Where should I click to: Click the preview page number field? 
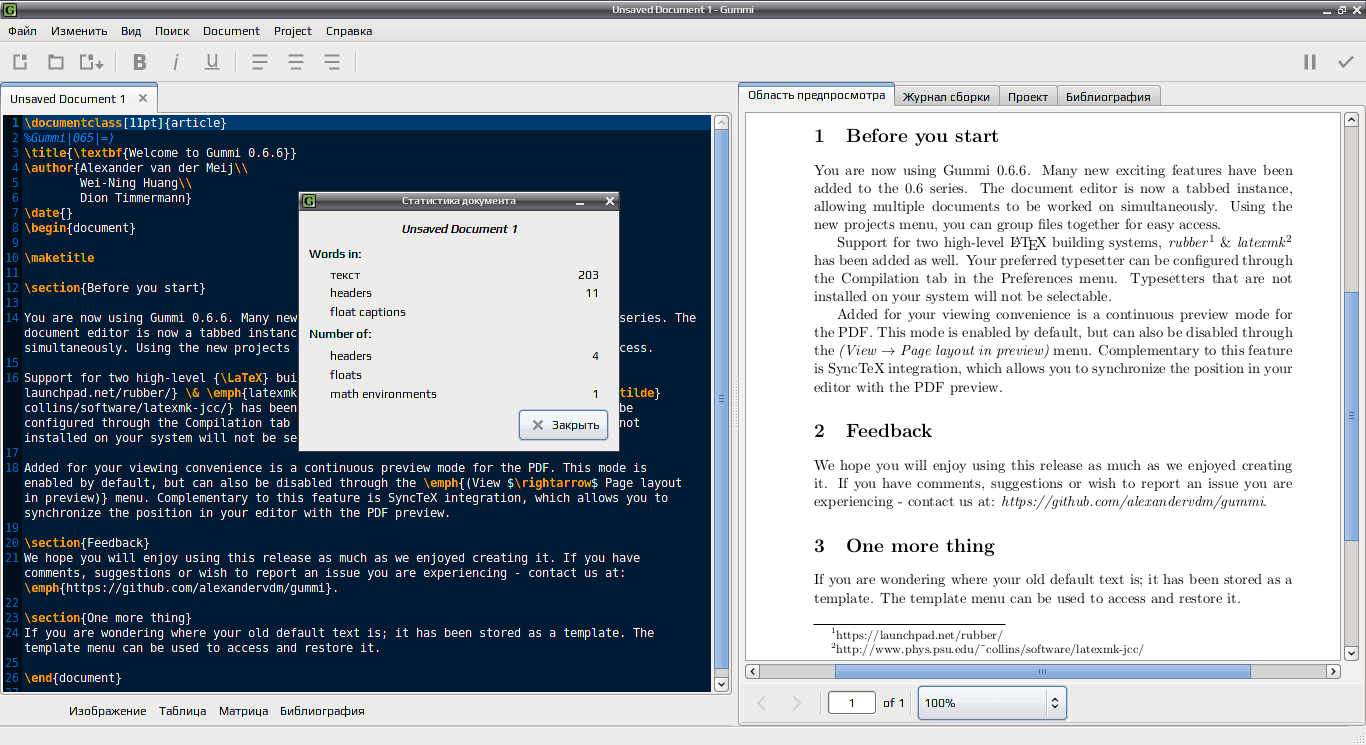(x=852, y=703)
